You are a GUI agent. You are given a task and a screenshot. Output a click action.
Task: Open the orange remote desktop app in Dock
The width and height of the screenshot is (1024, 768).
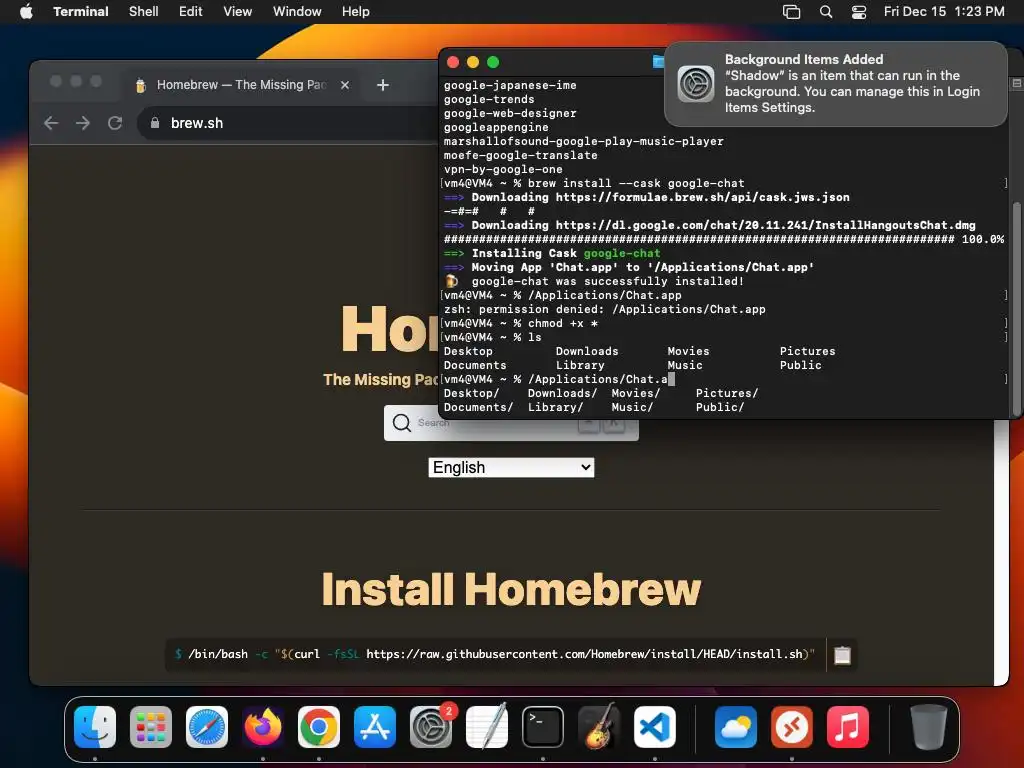coord(792,726)
